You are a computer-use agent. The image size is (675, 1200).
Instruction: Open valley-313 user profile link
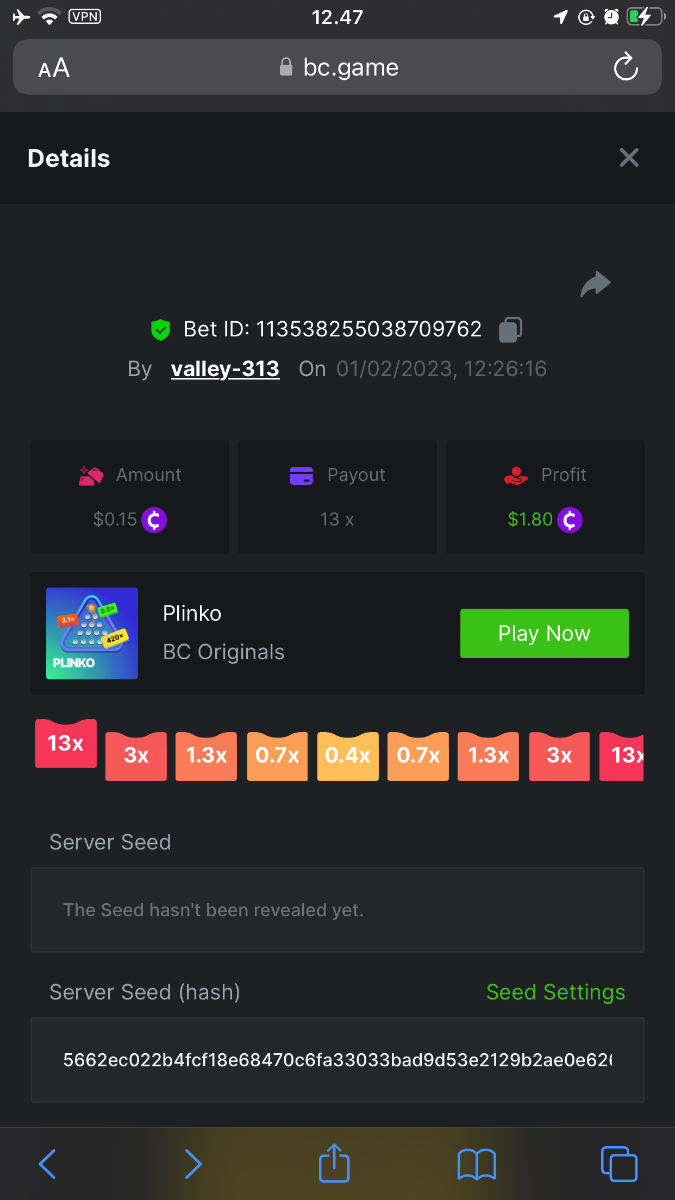pos(225,369)
